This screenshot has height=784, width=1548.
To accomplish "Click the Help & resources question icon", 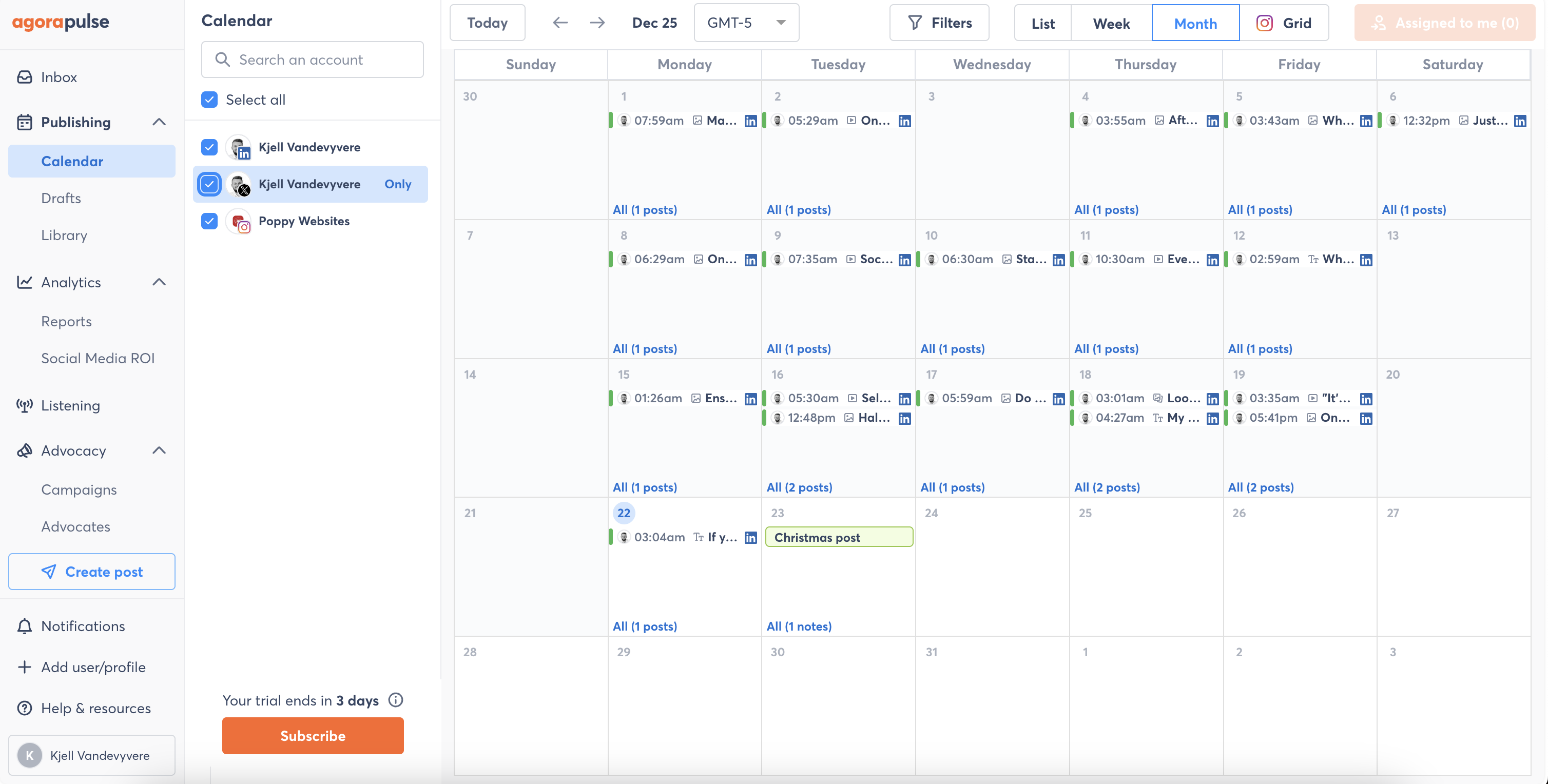I will 25,708.
